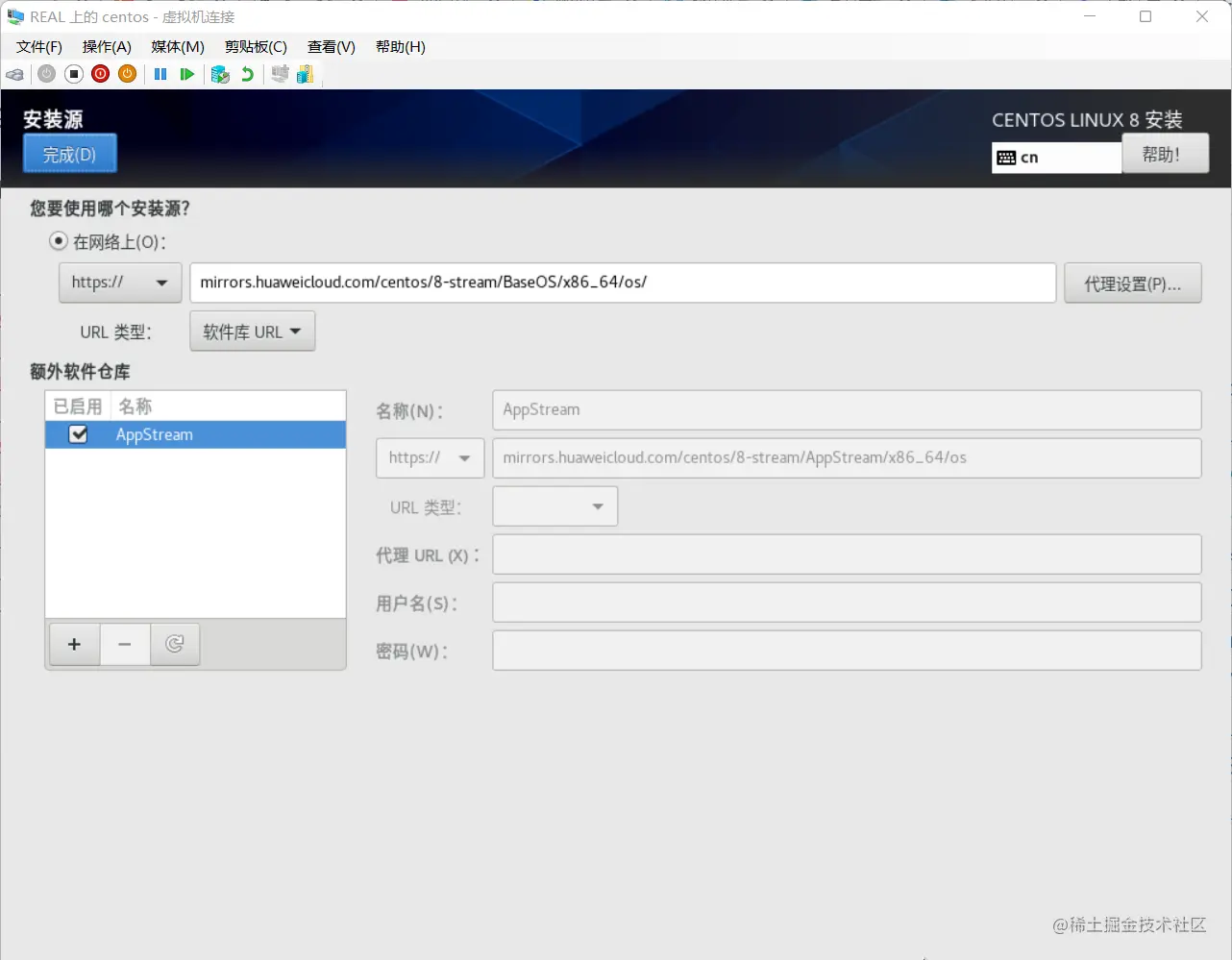Screen dimensions: 1232x960
Task: Open 代理设置(P)... proxy settings
Action: point(1133,283)
